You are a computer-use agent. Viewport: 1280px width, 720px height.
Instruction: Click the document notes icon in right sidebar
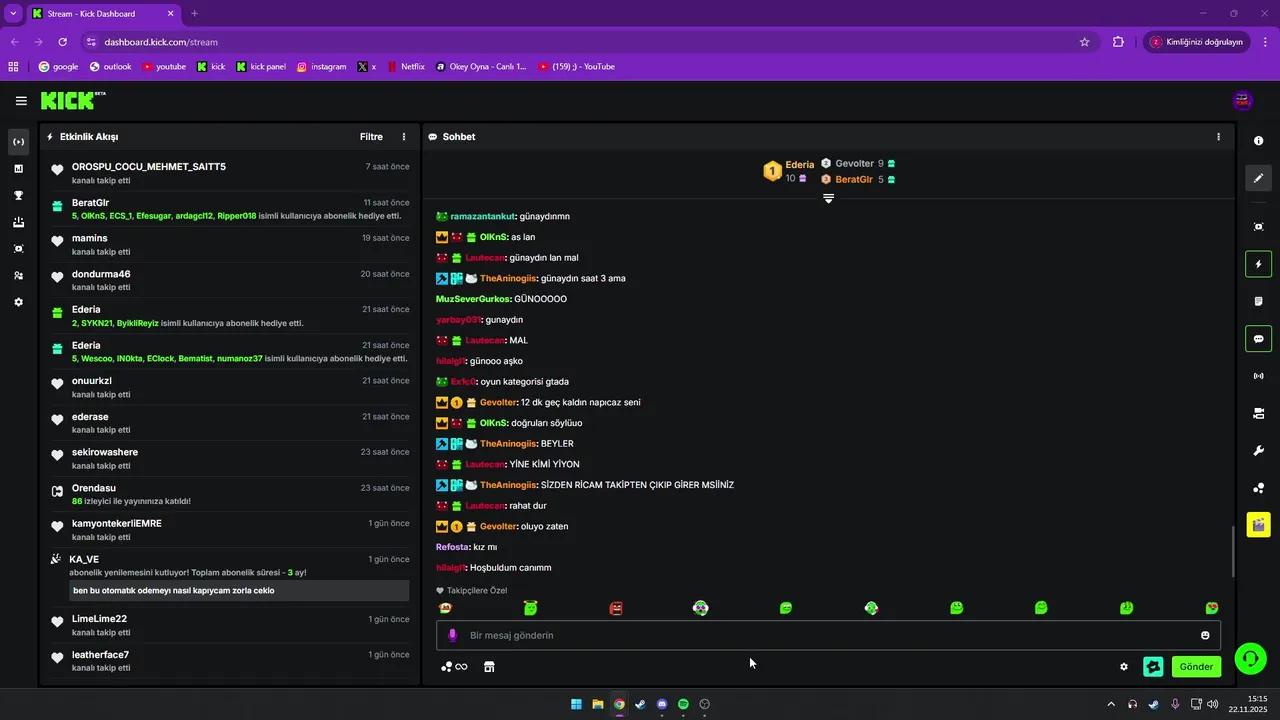click(1258, 301)
